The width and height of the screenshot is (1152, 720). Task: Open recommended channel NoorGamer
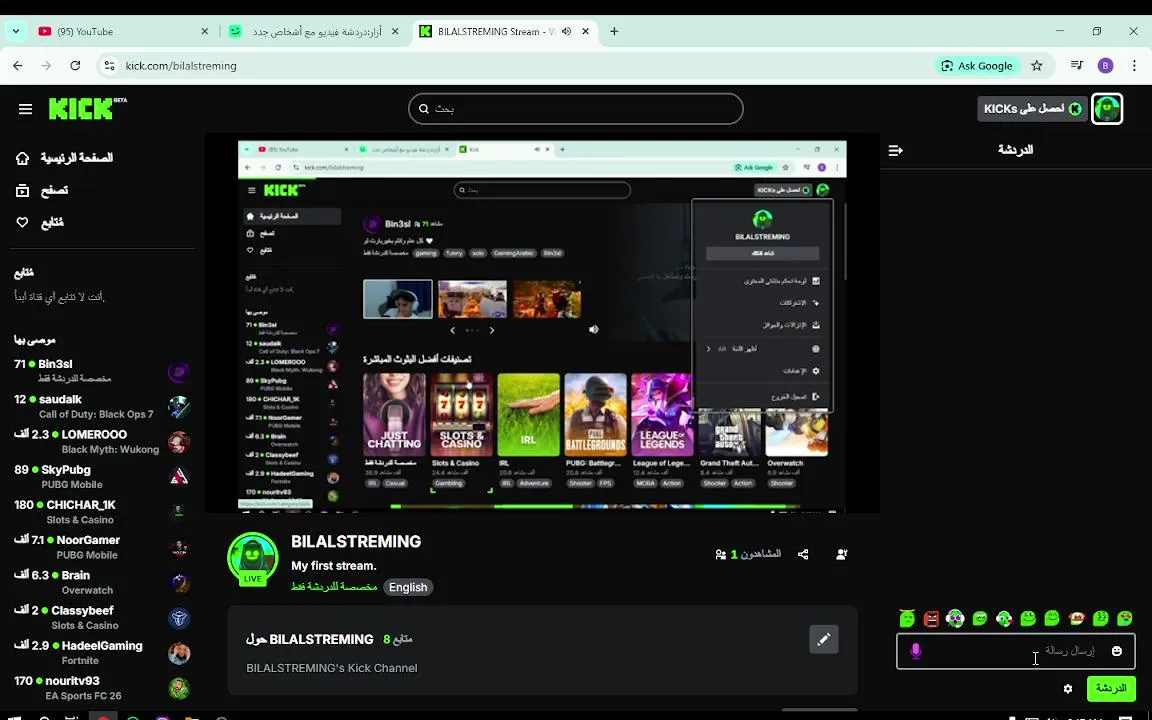(x=102, y=547)
